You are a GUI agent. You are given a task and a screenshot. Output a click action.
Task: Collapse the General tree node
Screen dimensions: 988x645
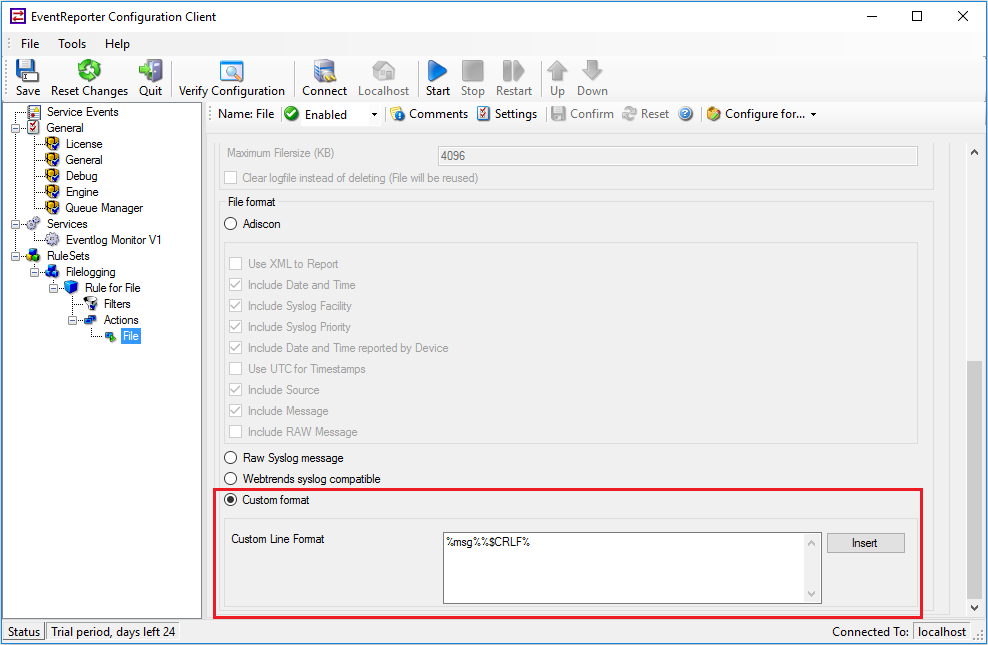point(15,128)
